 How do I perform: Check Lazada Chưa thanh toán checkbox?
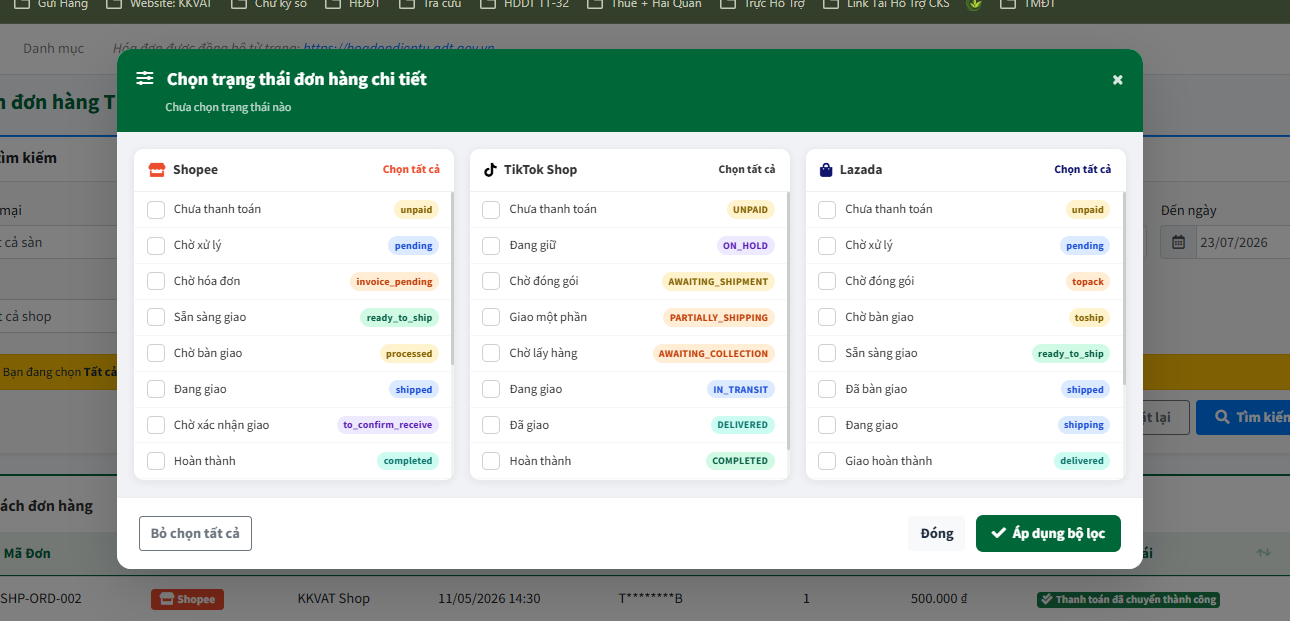pos(827,210)
